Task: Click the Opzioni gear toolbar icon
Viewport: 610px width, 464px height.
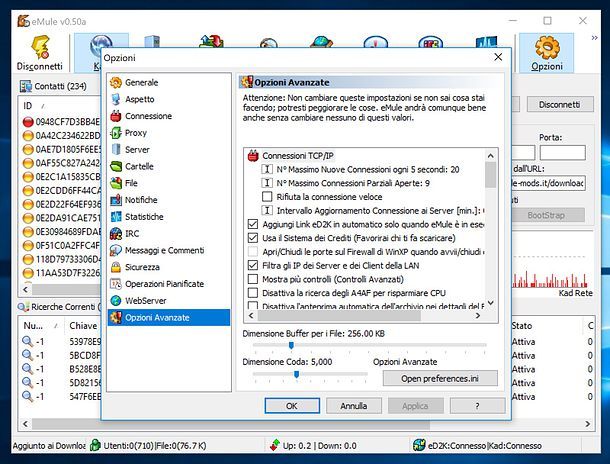Action: point(547,47)
